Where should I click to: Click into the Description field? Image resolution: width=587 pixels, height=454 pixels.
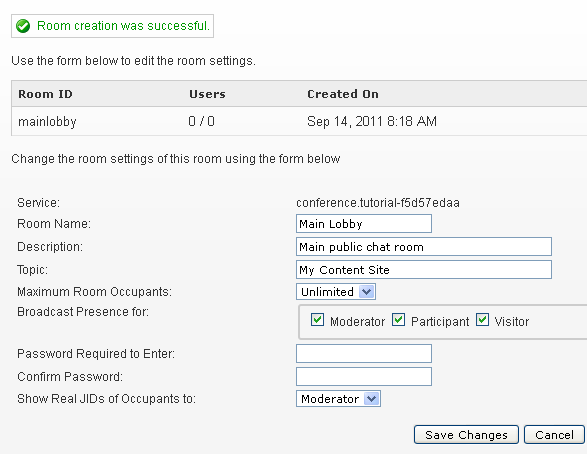pyautogui.click(x=424, y=247)
